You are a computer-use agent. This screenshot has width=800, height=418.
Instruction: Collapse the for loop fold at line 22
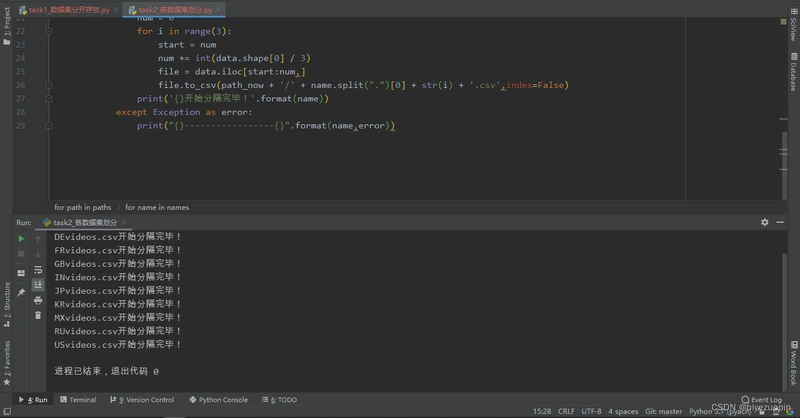(48, 31)
